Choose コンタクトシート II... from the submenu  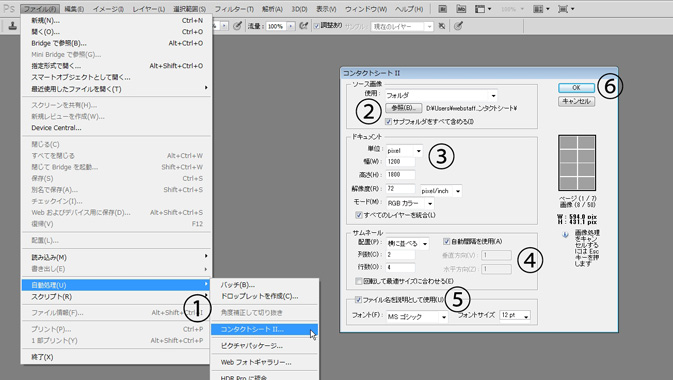264,329
